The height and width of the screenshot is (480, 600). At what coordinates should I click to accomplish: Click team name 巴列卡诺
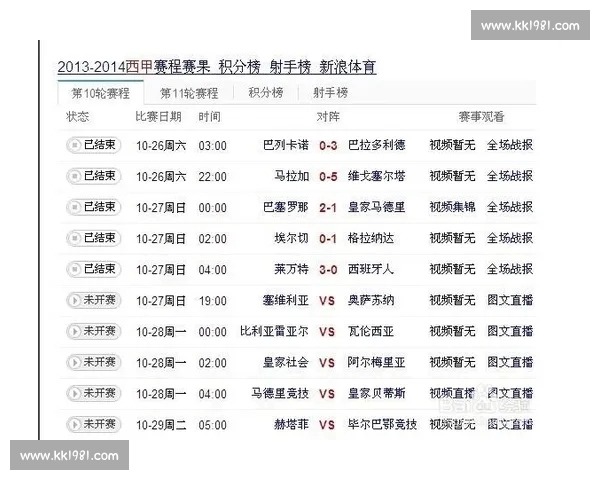click(285, 145)
